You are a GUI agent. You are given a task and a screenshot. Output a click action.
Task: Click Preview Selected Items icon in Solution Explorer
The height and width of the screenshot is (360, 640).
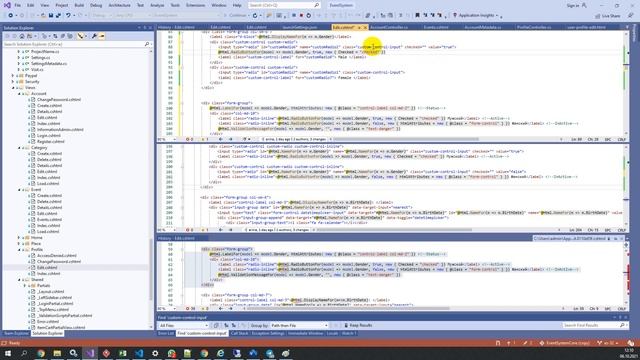pyautogui.click(x=102, y=36)
